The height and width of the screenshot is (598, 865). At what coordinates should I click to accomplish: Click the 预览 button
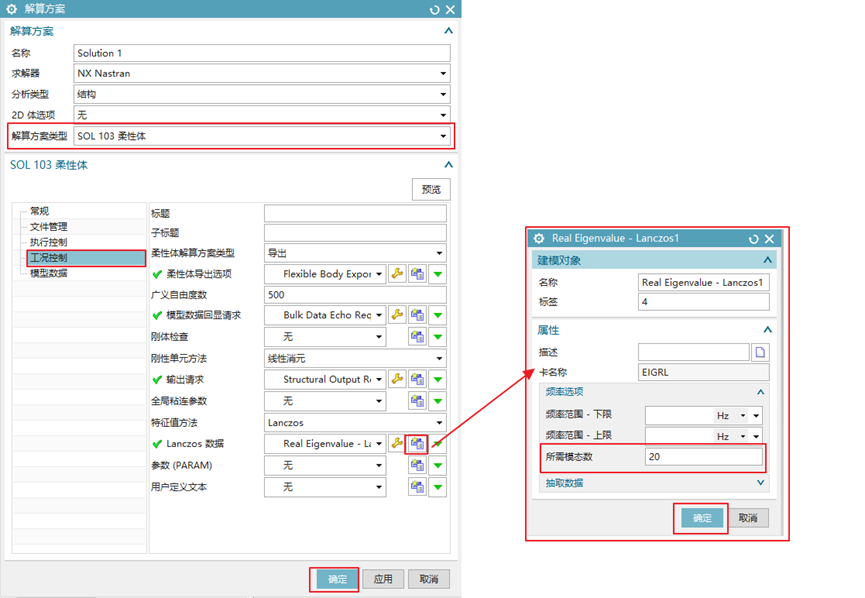(431, 189)
